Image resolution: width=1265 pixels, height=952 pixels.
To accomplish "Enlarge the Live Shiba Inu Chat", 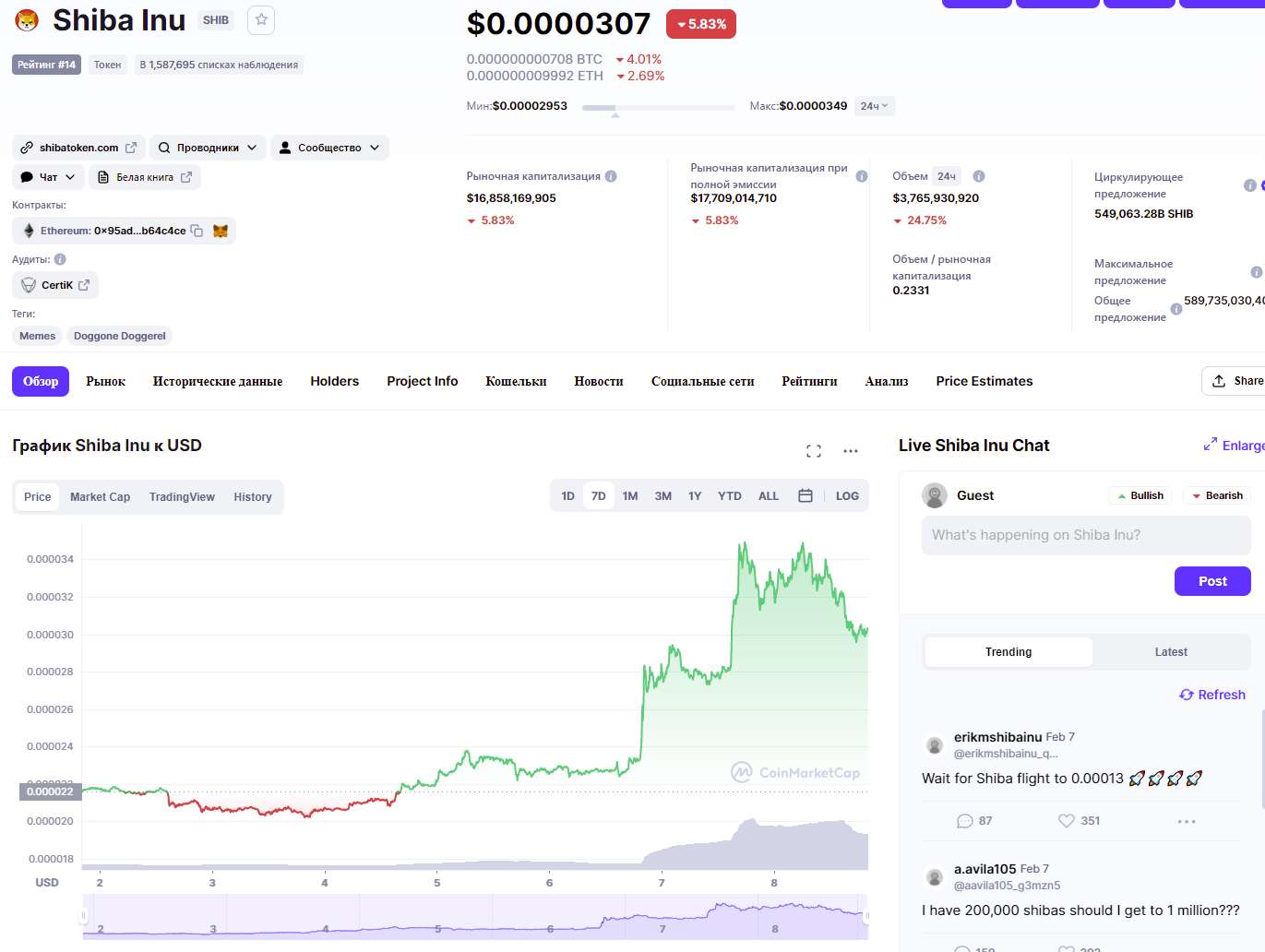I will click(x=1235, y=446).
